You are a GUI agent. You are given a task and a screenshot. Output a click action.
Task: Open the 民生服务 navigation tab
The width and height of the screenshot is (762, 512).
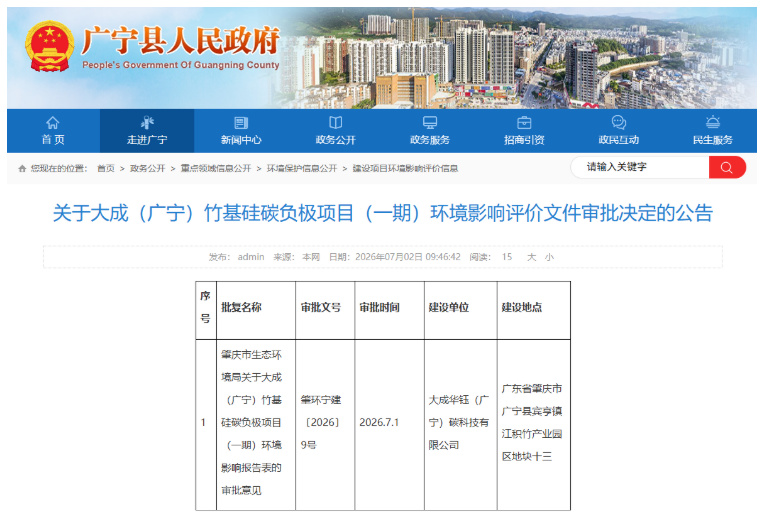[x=712, y=131]
